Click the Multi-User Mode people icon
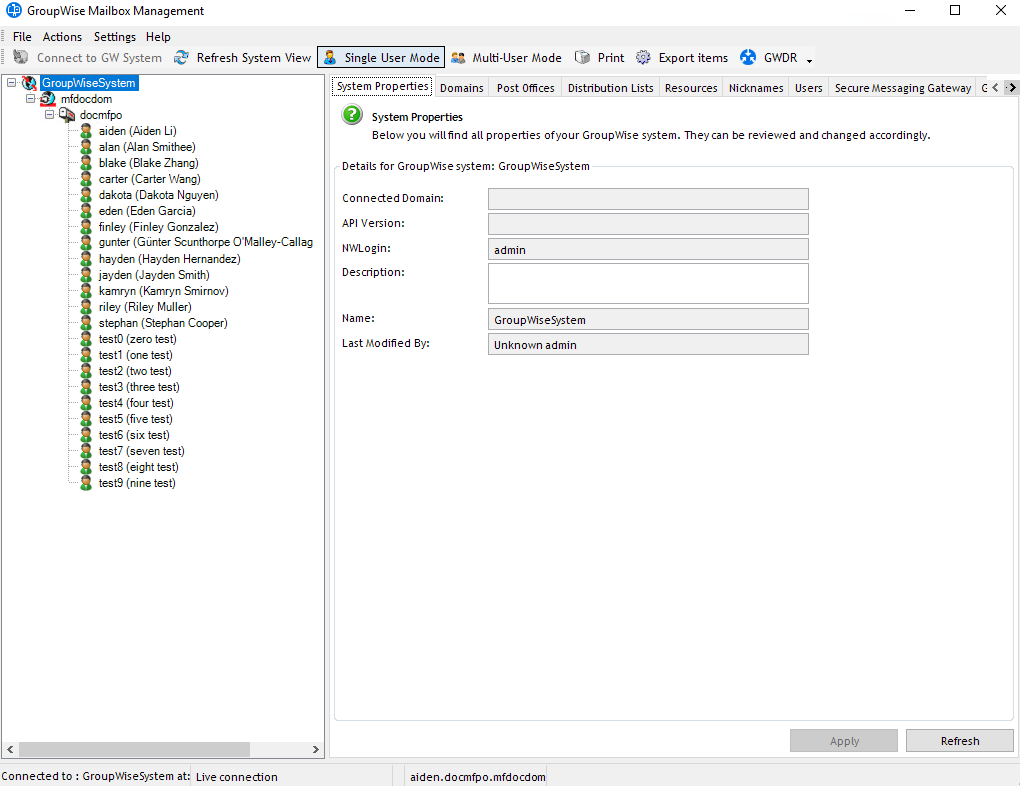This screenshot has width=1020, height=786. (458, 57)
